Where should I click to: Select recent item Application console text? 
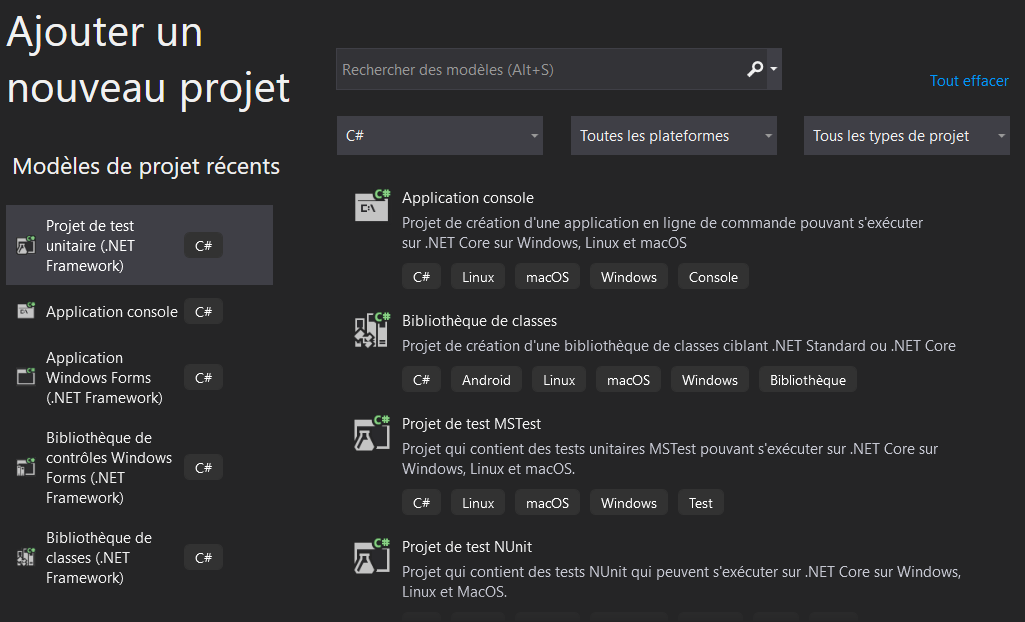(112, 312)
